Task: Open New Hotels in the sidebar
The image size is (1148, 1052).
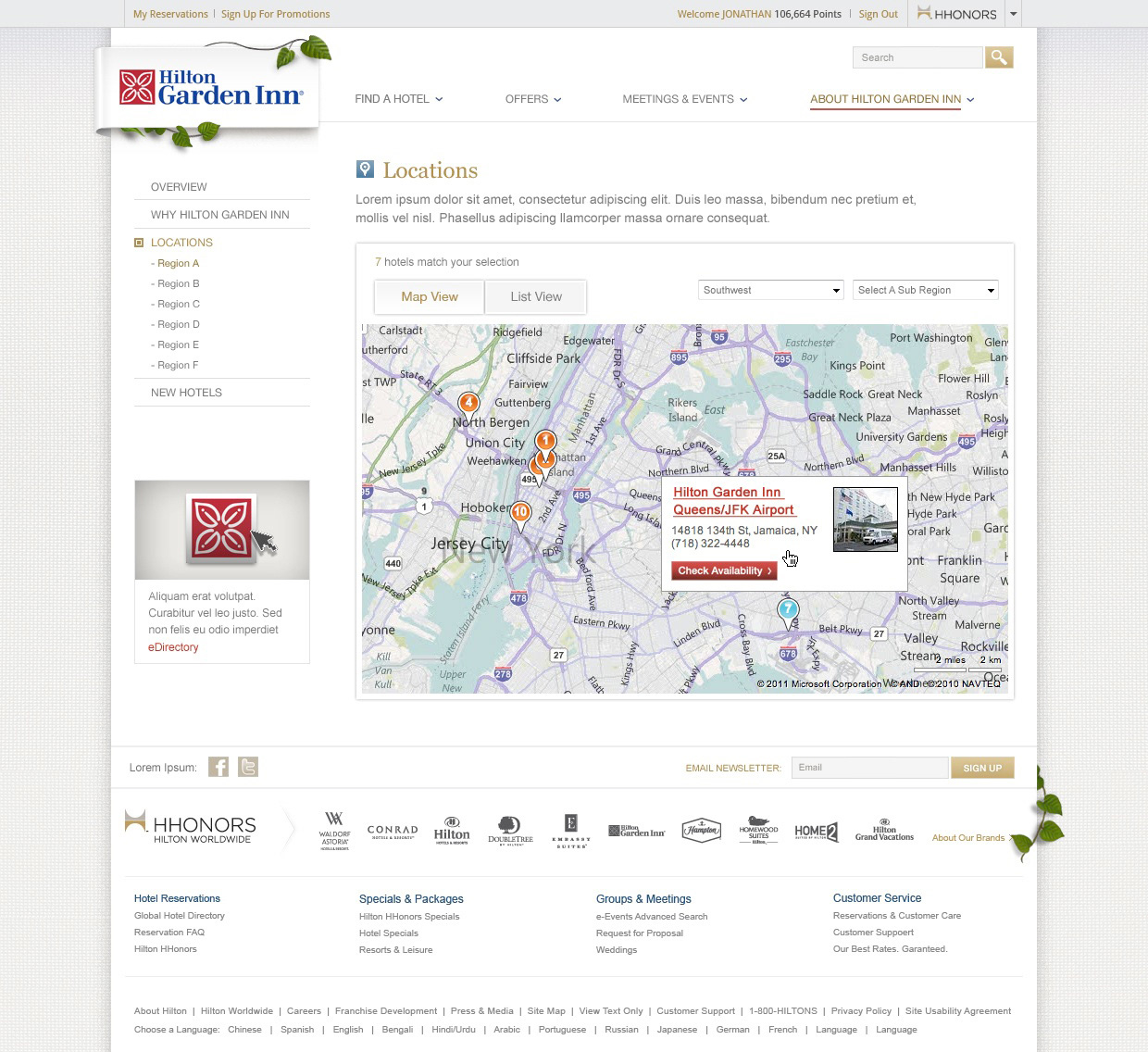Action: 186,393
